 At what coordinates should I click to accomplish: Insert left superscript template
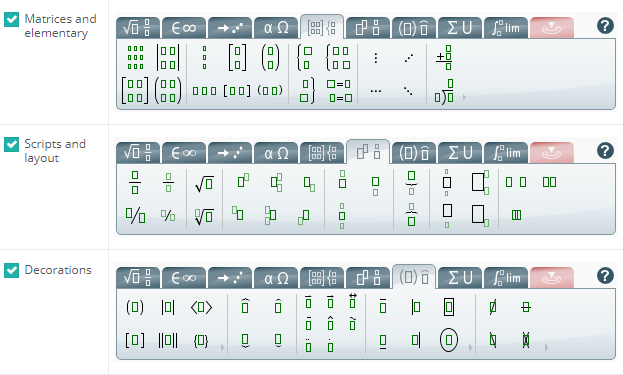tap(238, 213)
